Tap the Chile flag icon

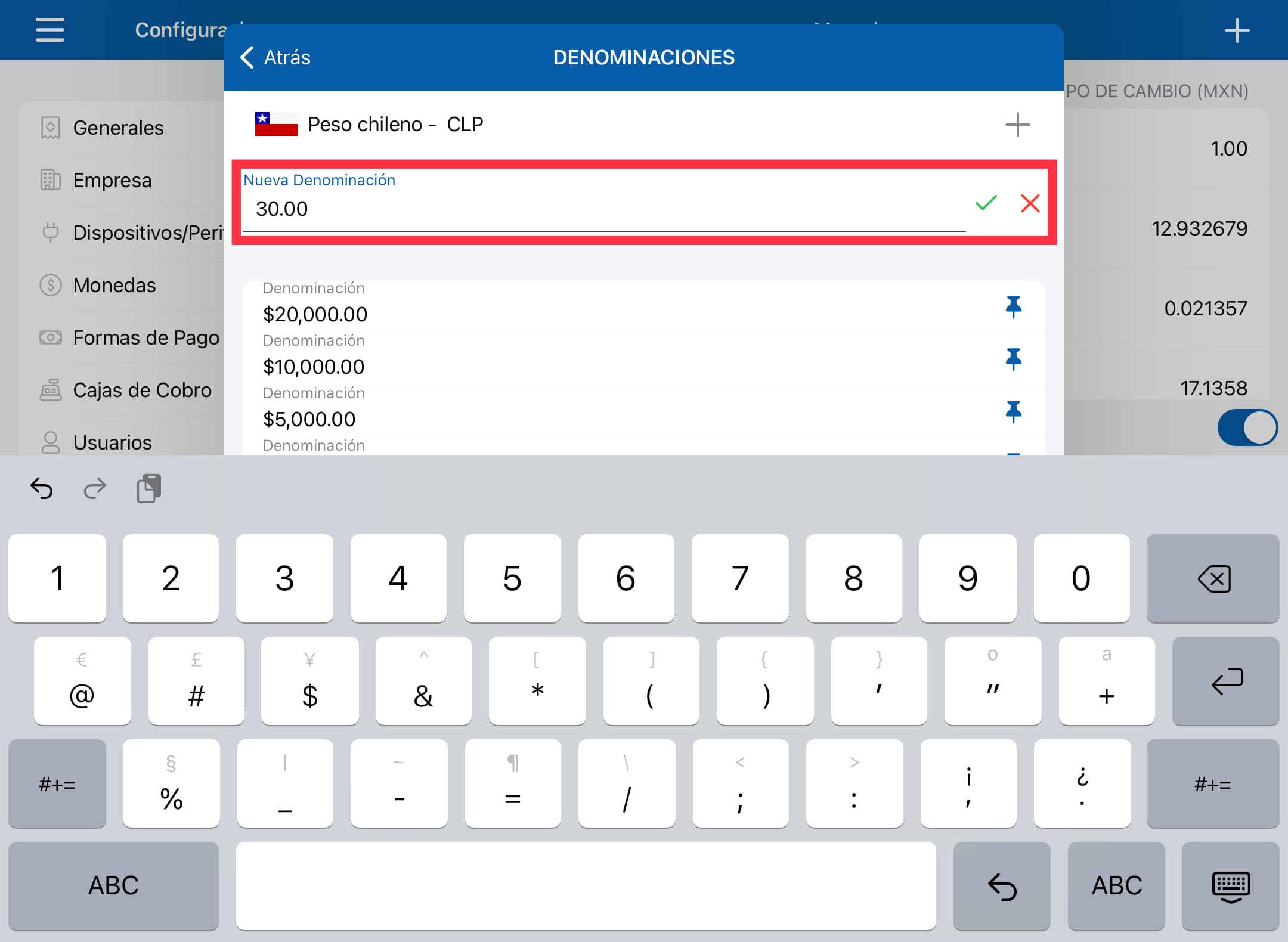[x=276, y=124]
